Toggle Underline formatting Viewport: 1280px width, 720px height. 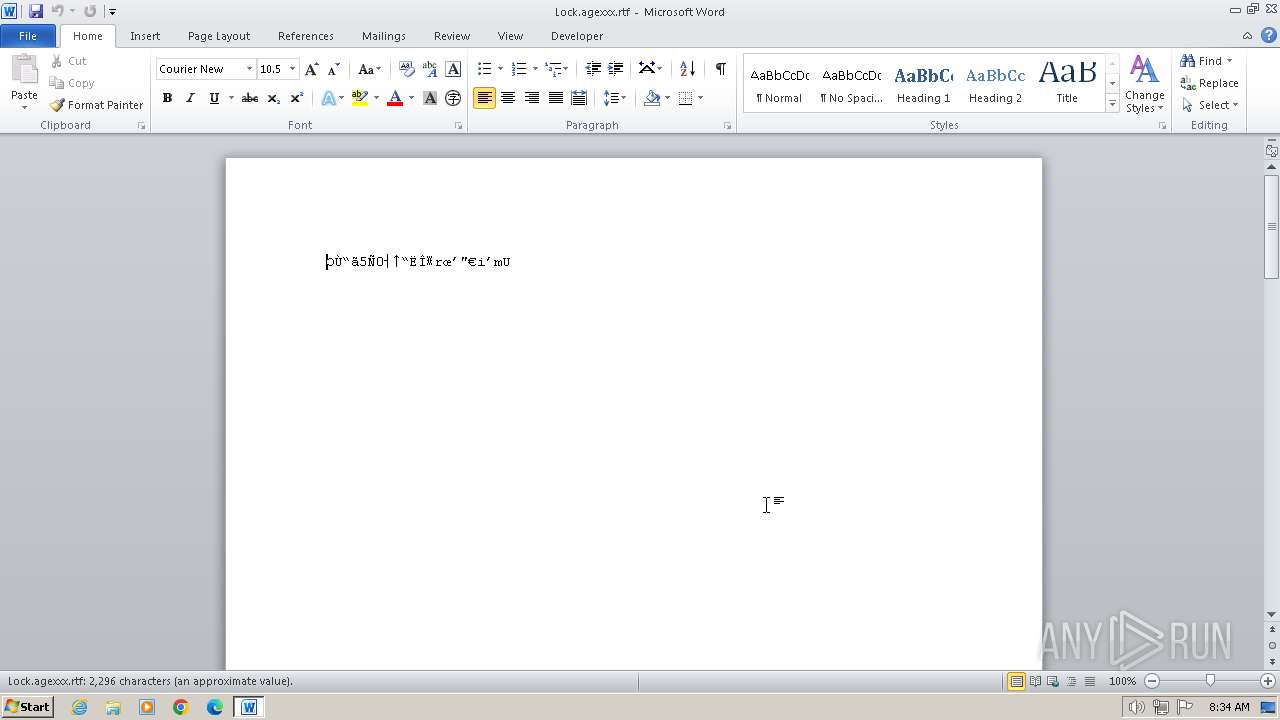pyautogui.click(x=213, y=98)
